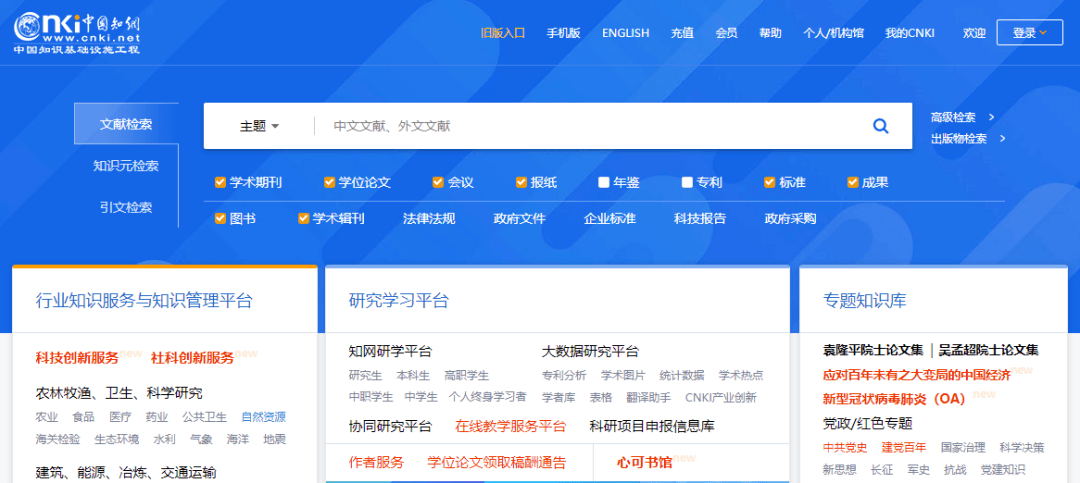Click 研究生 under 知网研学平台
This screenshot has width=1080, height=483.
point(365,376)
